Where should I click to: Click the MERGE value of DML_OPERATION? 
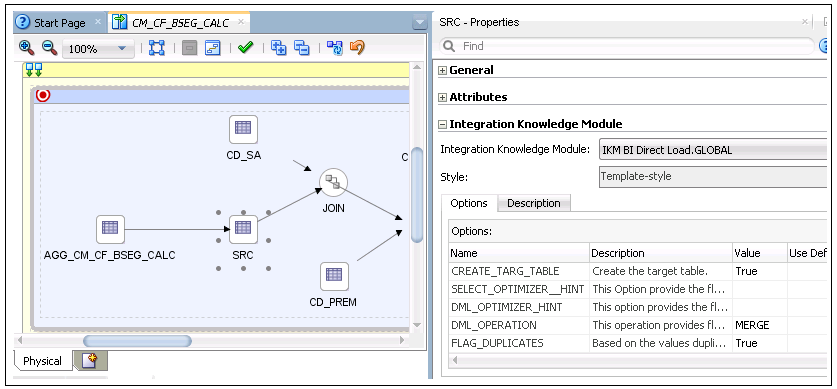(x=752, y=325)
